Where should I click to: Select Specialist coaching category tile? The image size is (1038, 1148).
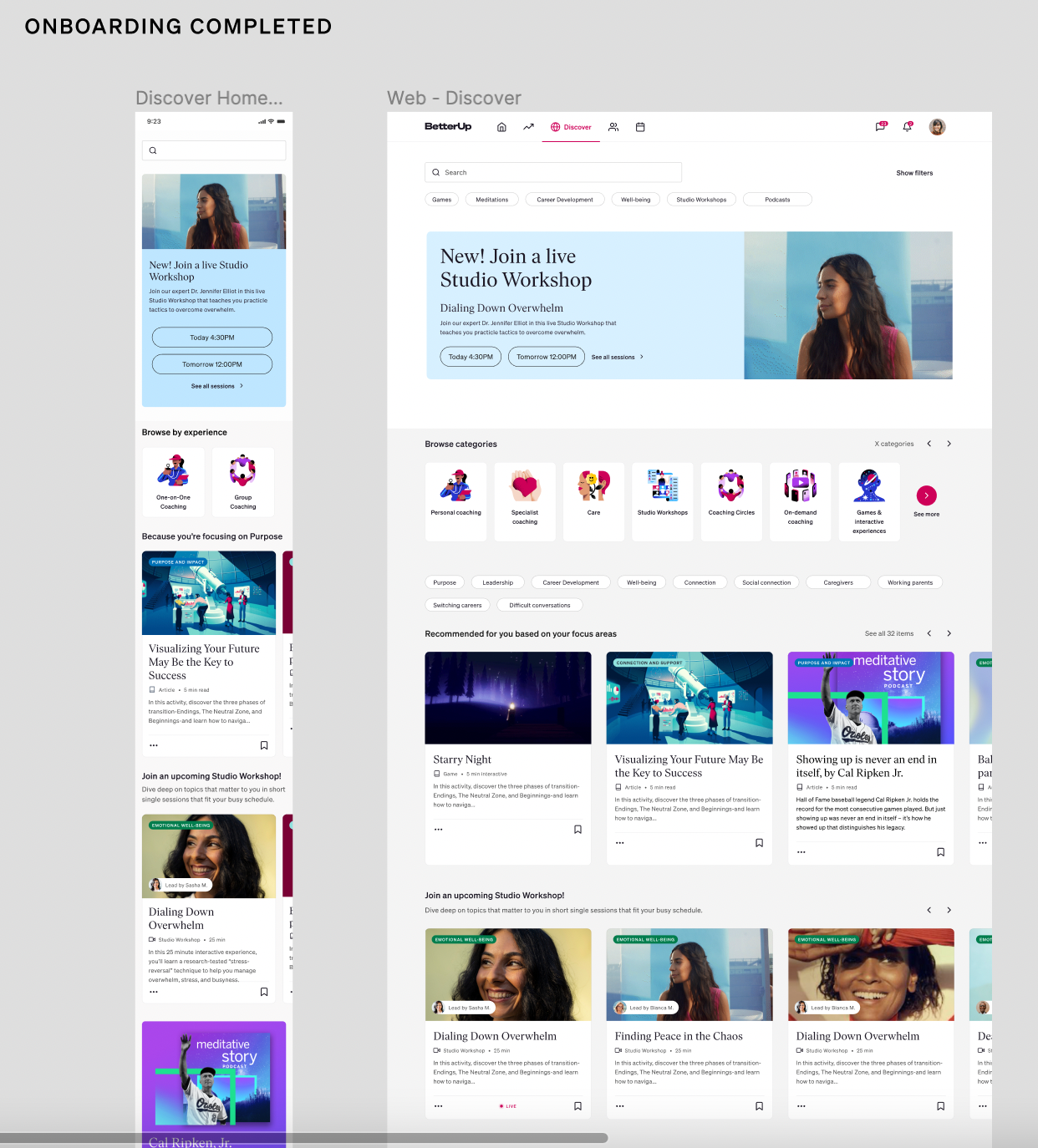pos(525,501)
